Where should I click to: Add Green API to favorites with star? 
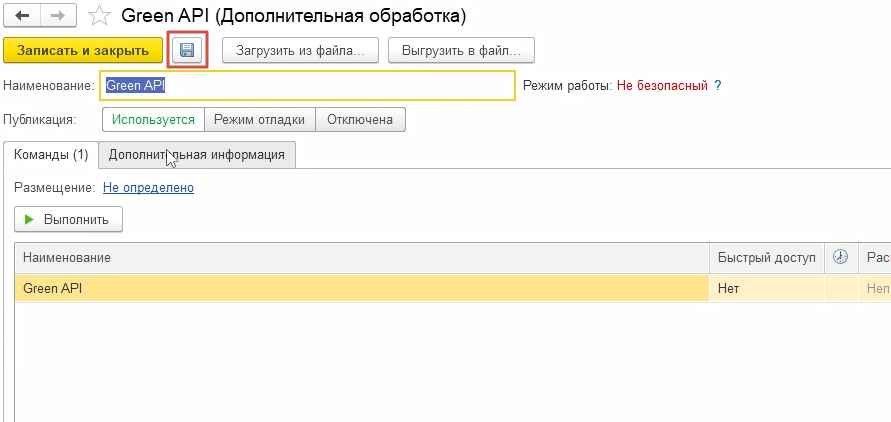(x=98, y=16)
